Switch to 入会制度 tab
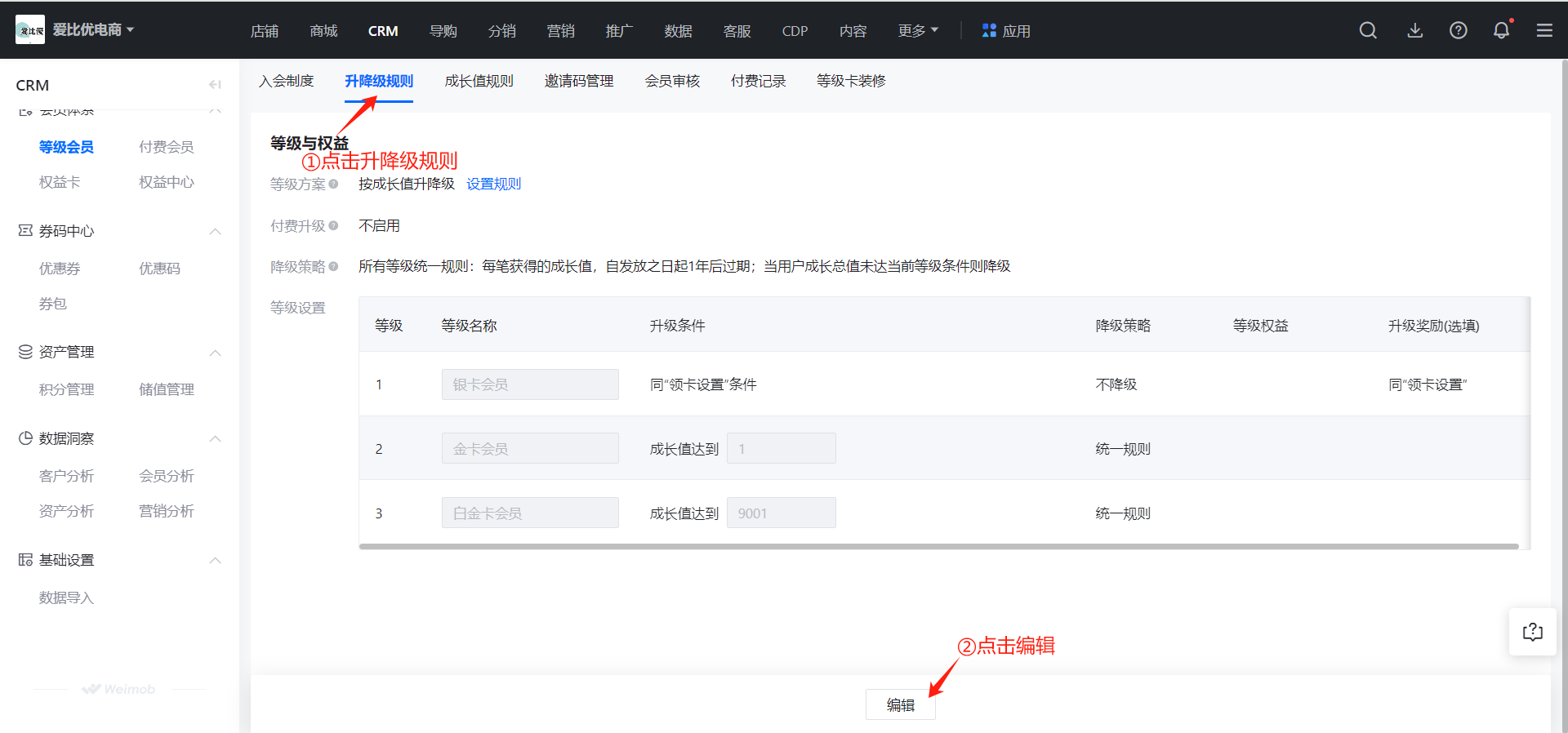Image resolution: width=1568 pixels, height=733 pixels. (x=287, y=81)
